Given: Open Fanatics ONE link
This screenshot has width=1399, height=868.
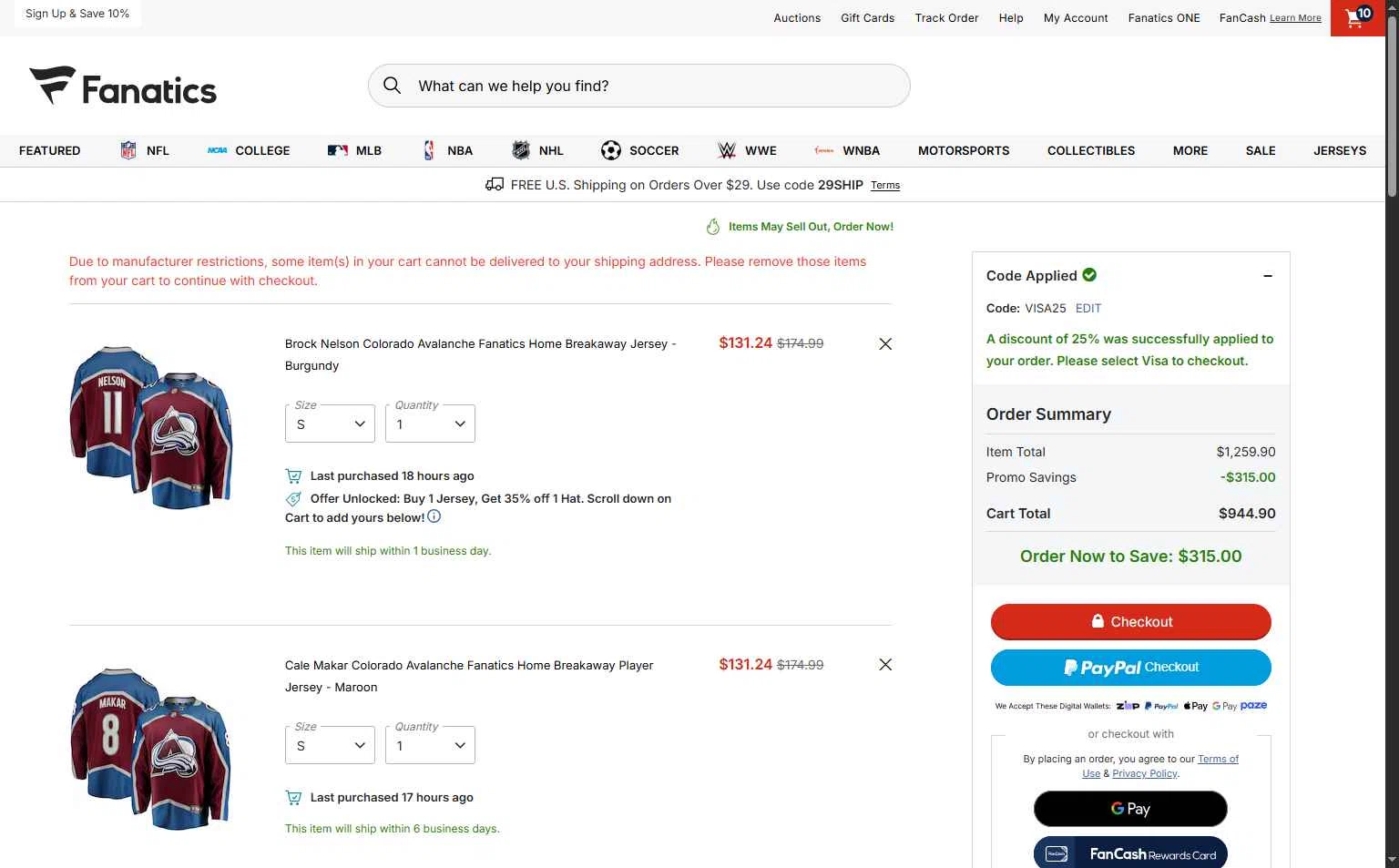Looking at the screenshot, I should [x=1164, y=17].
